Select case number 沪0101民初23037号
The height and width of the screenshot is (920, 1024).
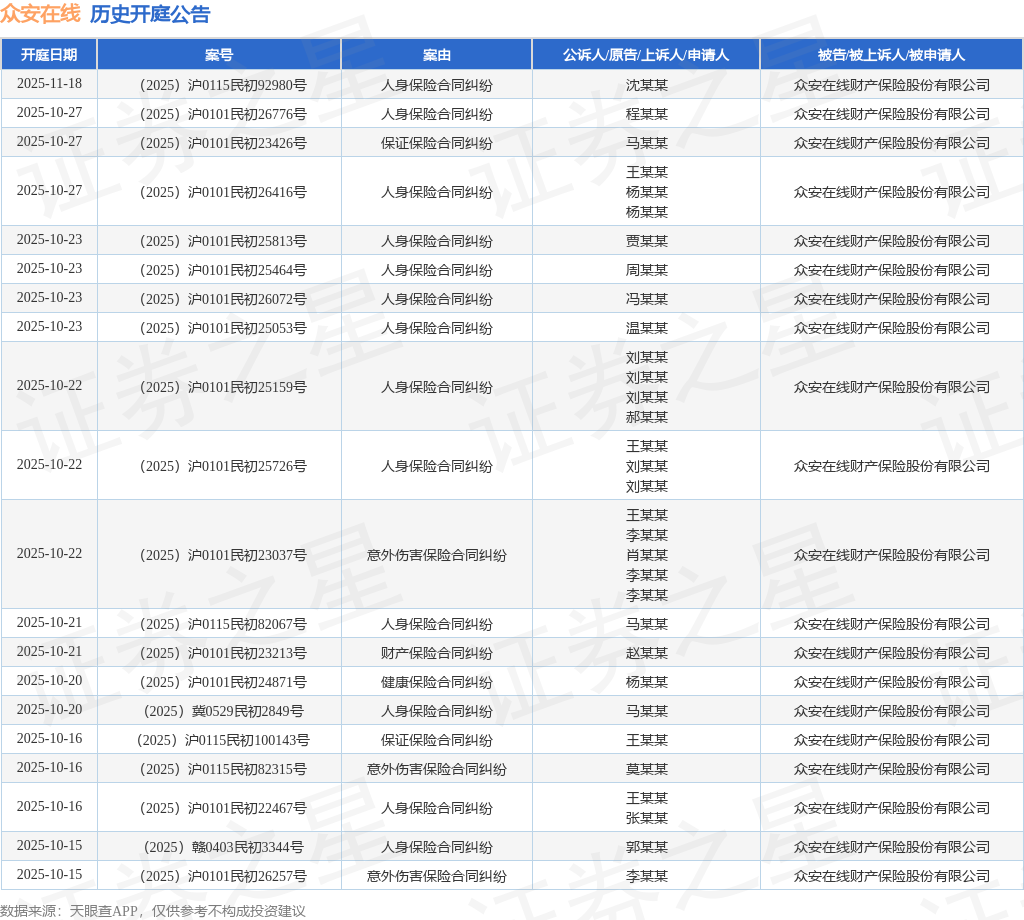223,555
